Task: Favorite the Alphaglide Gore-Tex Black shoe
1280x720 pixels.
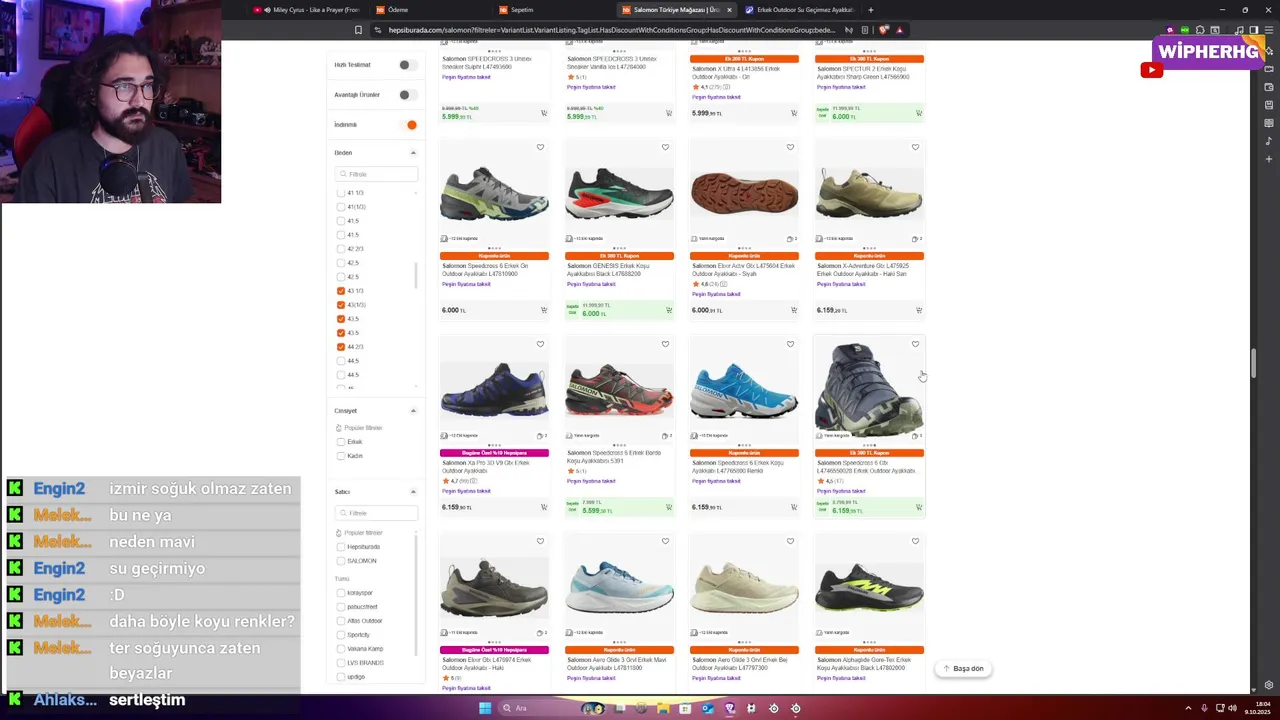Action: point(915,541)
